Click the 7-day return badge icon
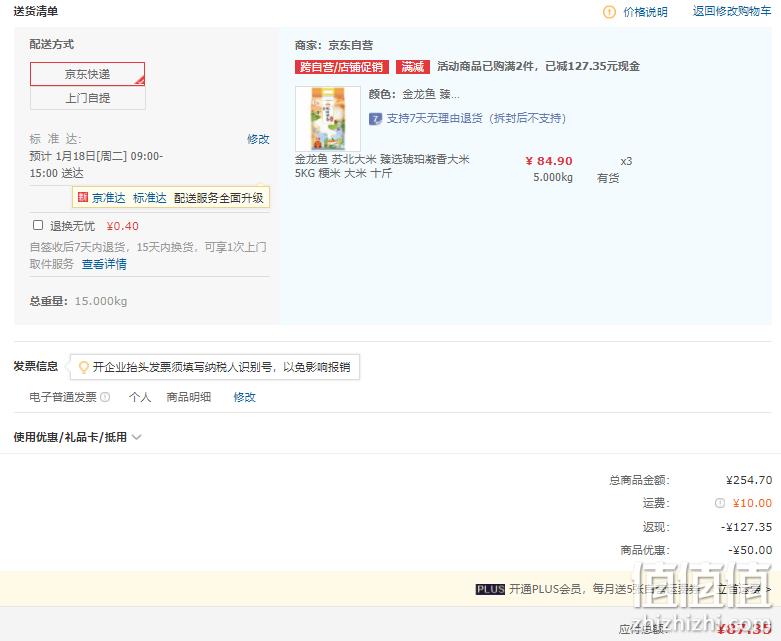 (375, 119)
